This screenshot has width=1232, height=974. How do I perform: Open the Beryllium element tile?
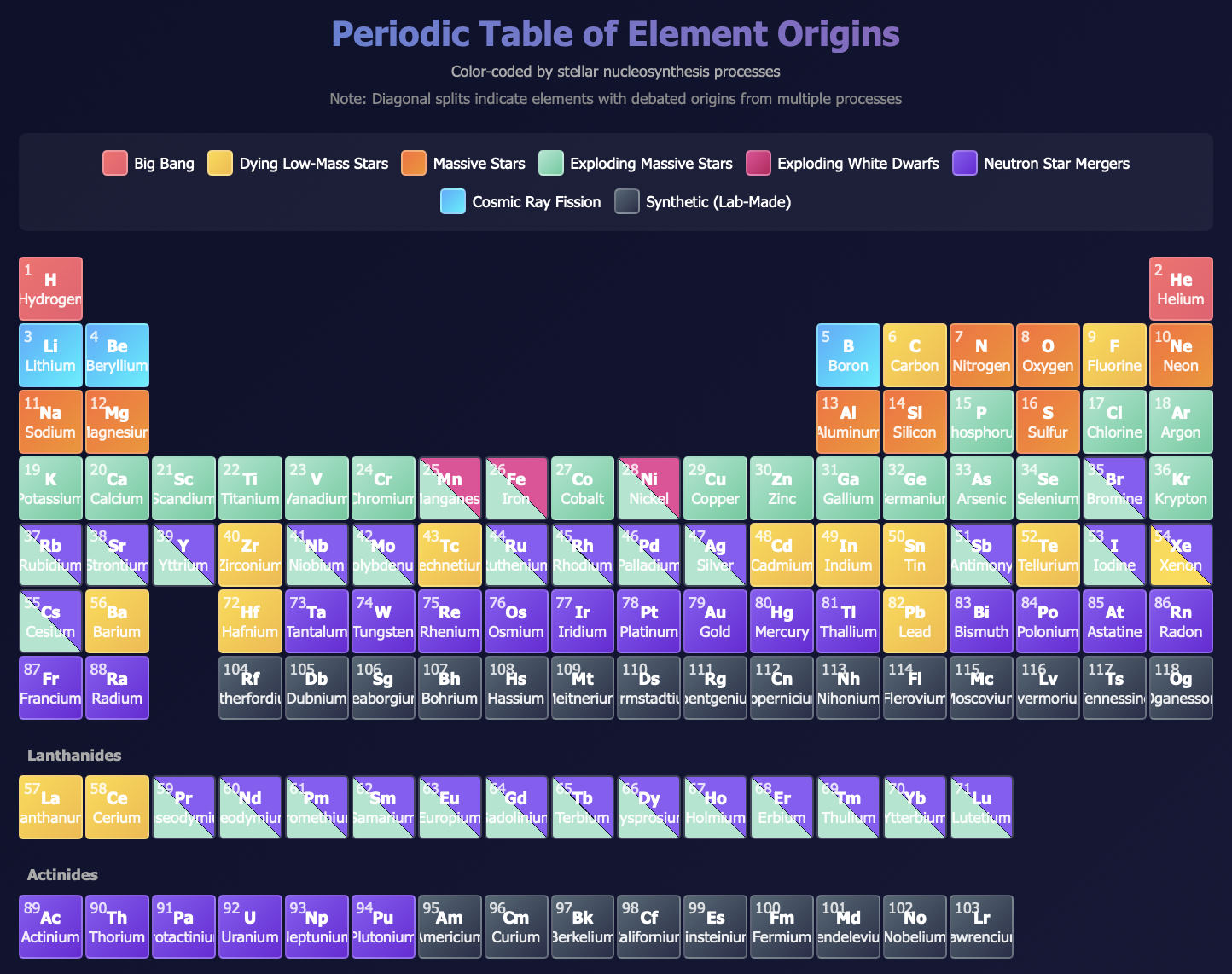pyautogui.click(x=118, y=356)
